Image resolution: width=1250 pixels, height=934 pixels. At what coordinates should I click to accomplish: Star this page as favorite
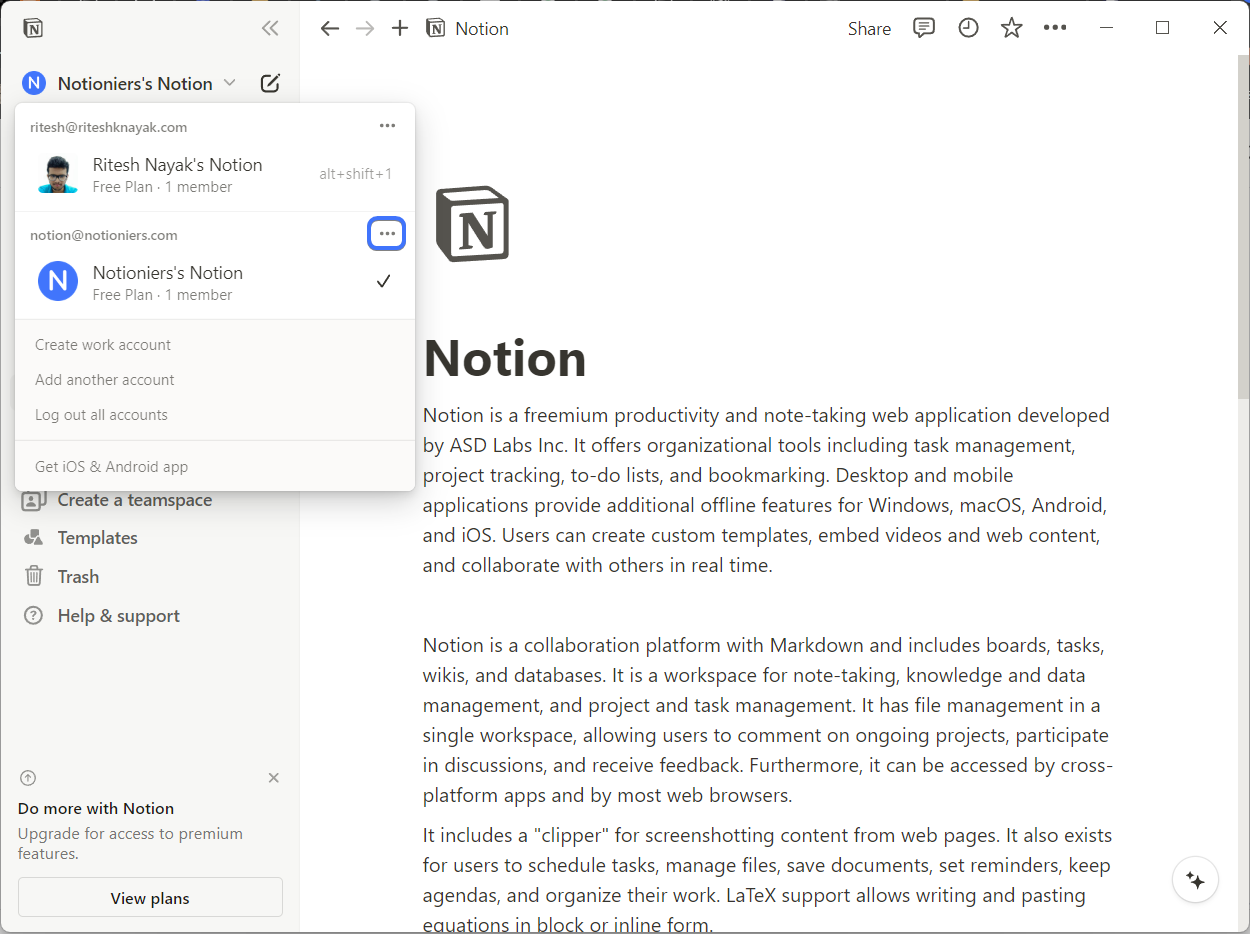point(1012,28)
